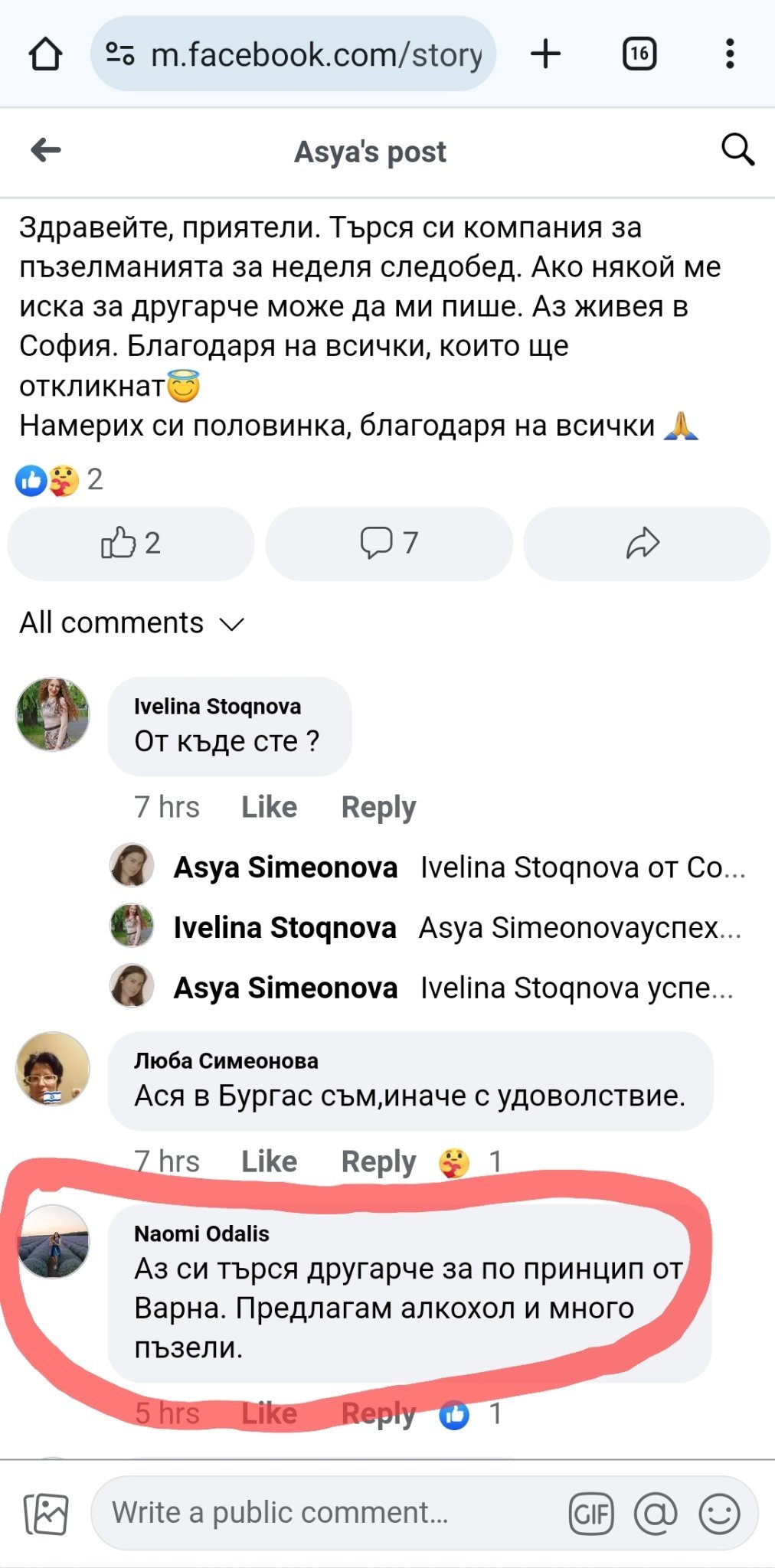Toggle like on Asya's post
This screenshot has width=775, height=1568.
(x=131, y=544)
